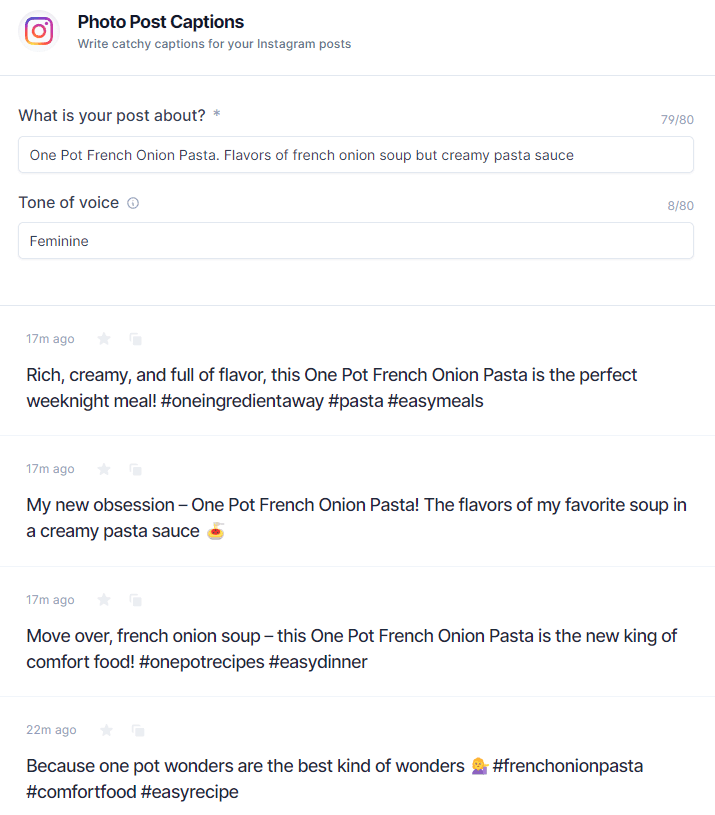Copy the 22m ago caption
The height and width of the screenshot is (815, 715).
(138, 730)
